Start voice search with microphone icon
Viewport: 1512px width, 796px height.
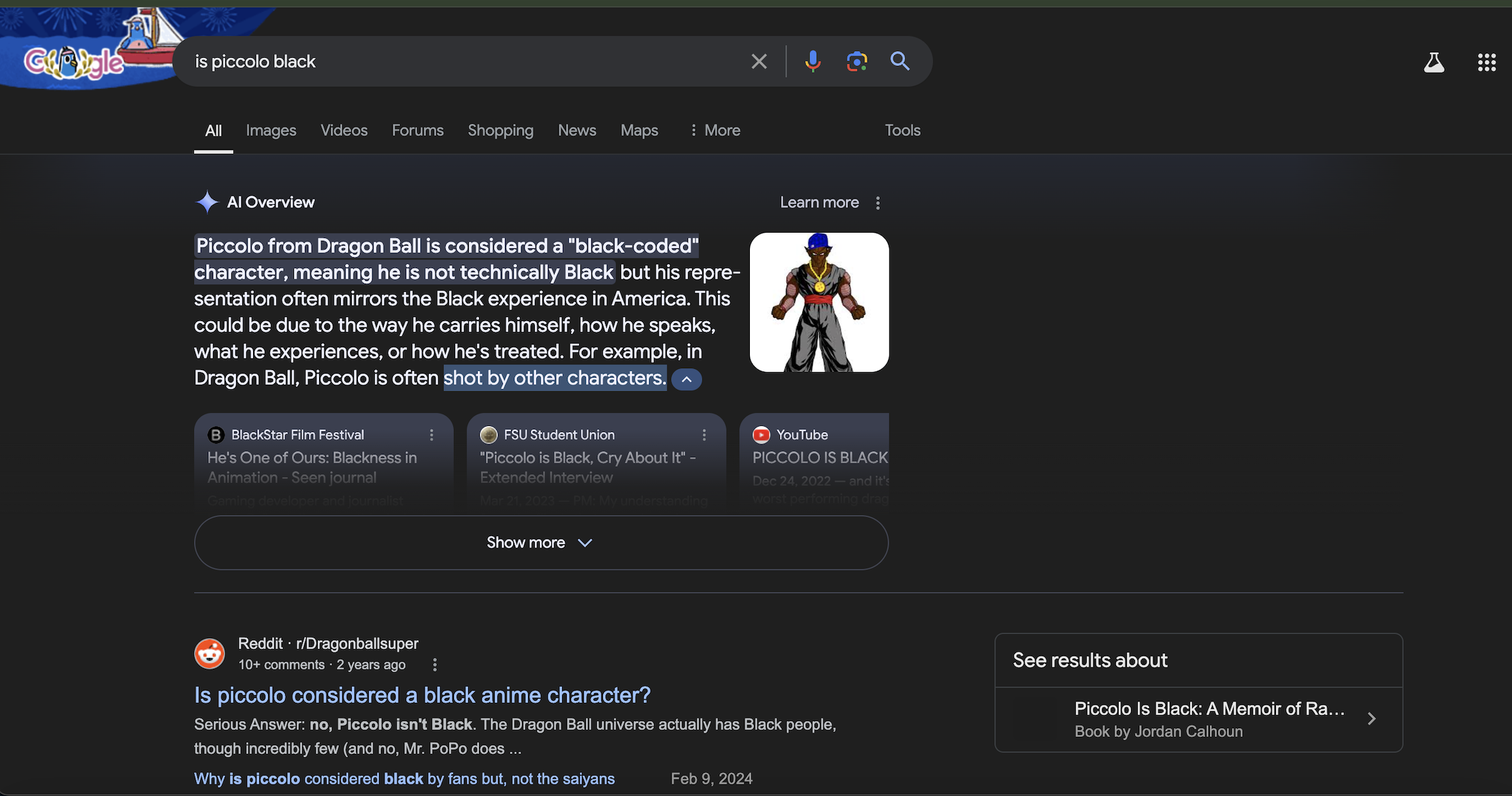(x=812, y=62)
